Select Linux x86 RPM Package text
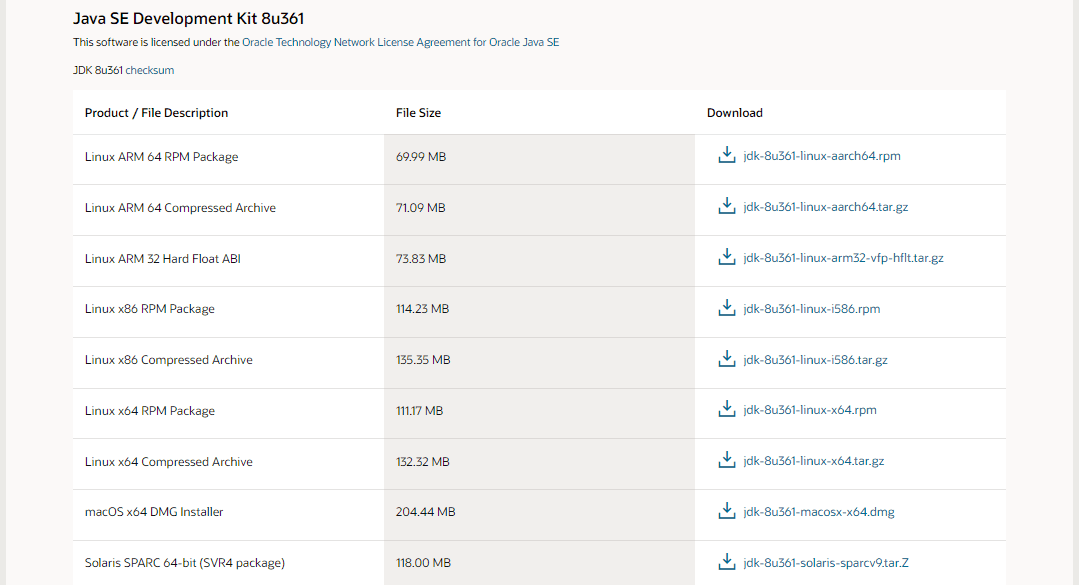 pyautogui.click(x=150, y=309)
